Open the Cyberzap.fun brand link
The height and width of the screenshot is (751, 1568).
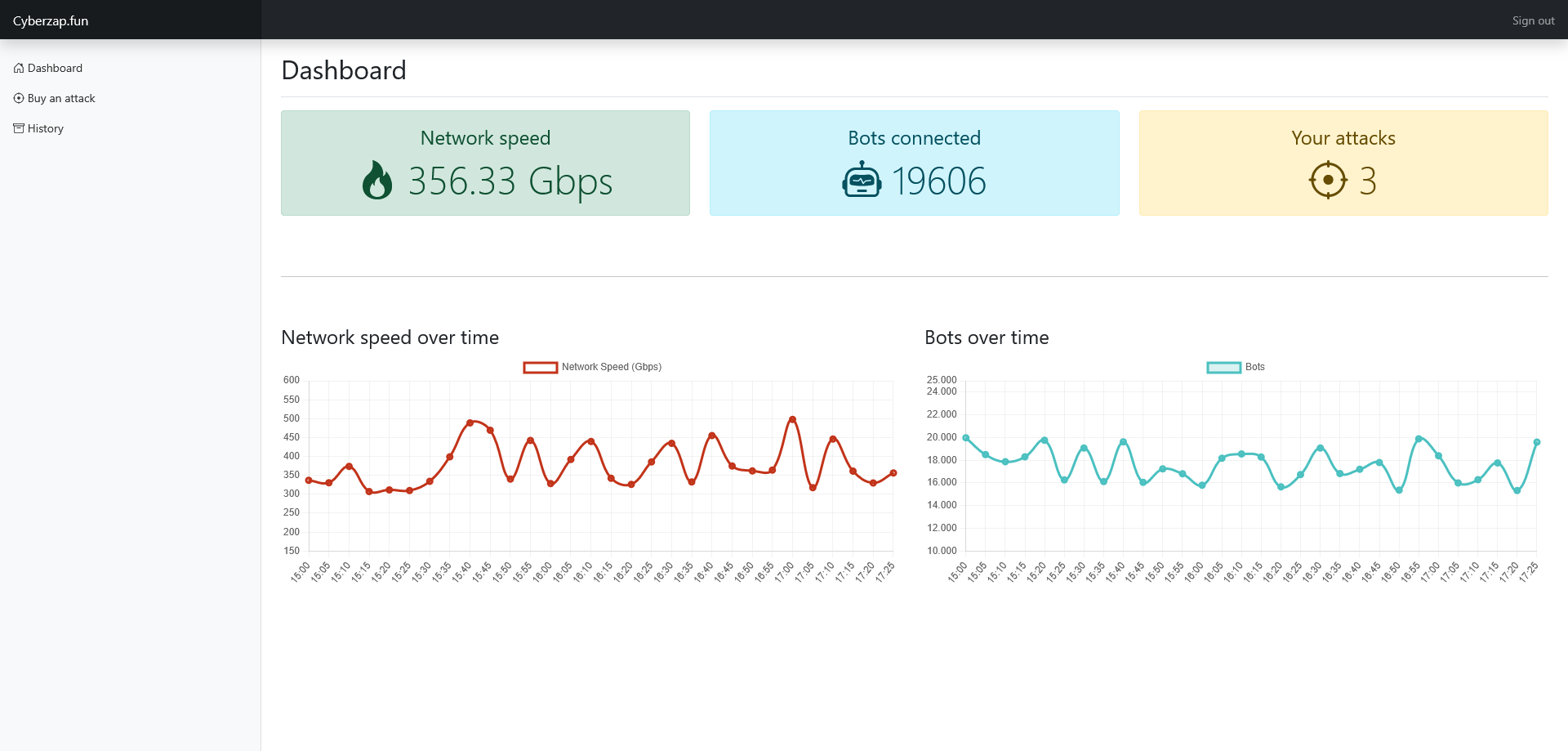click(51, 20)
